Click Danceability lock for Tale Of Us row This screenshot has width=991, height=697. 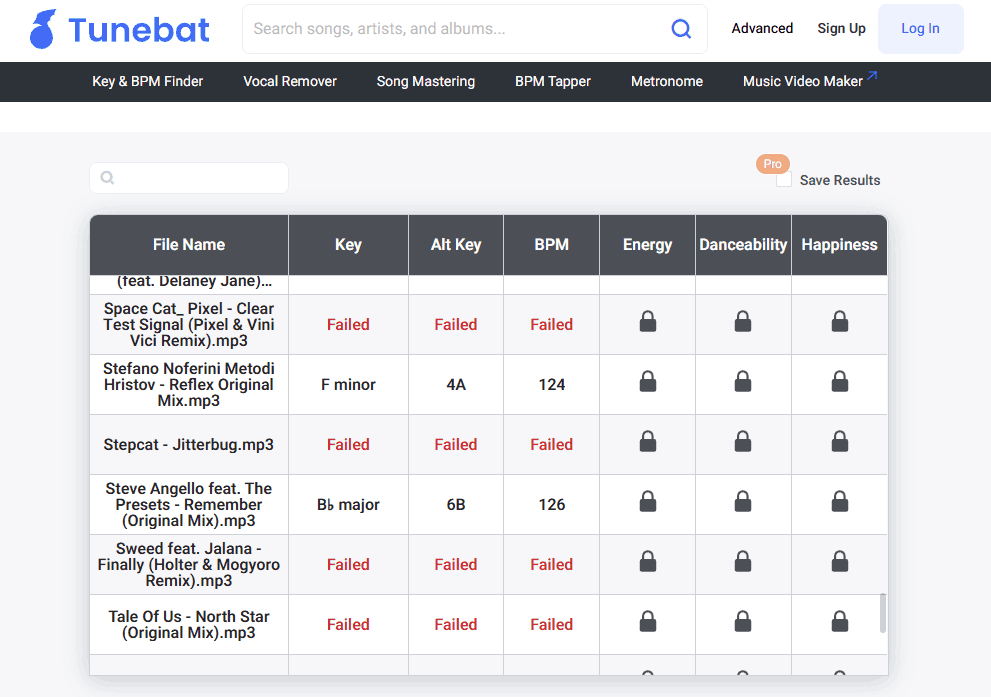point(743,622)
